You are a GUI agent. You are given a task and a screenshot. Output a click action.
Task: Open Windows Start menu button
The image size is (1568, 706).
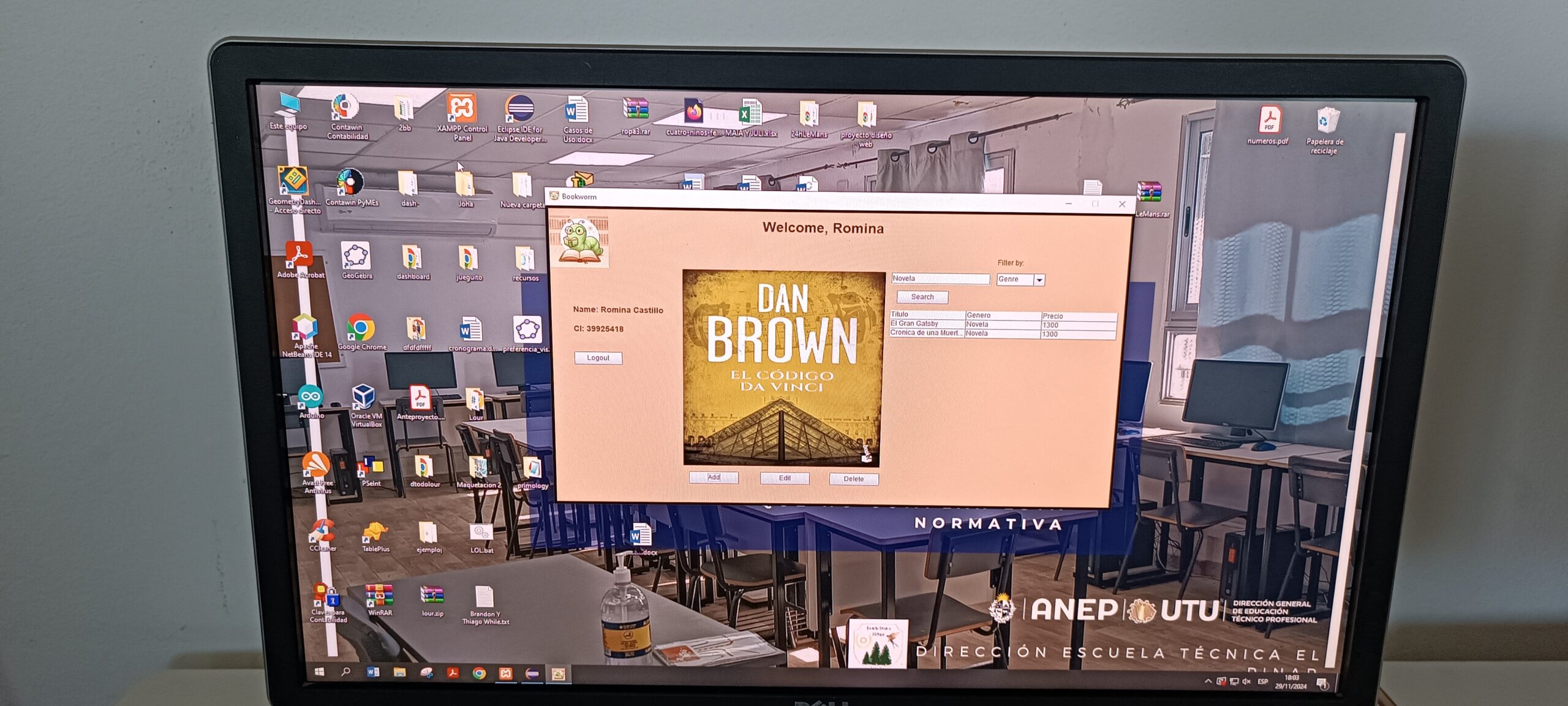pyautogui.click(x=319, y=672)
